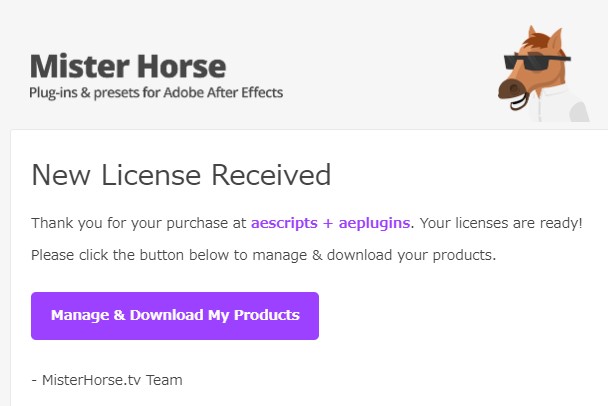The height and width of the screenshot is (406, 608).
Task: Click the horse's brown muzzle
Action: [x=512, y=89]
